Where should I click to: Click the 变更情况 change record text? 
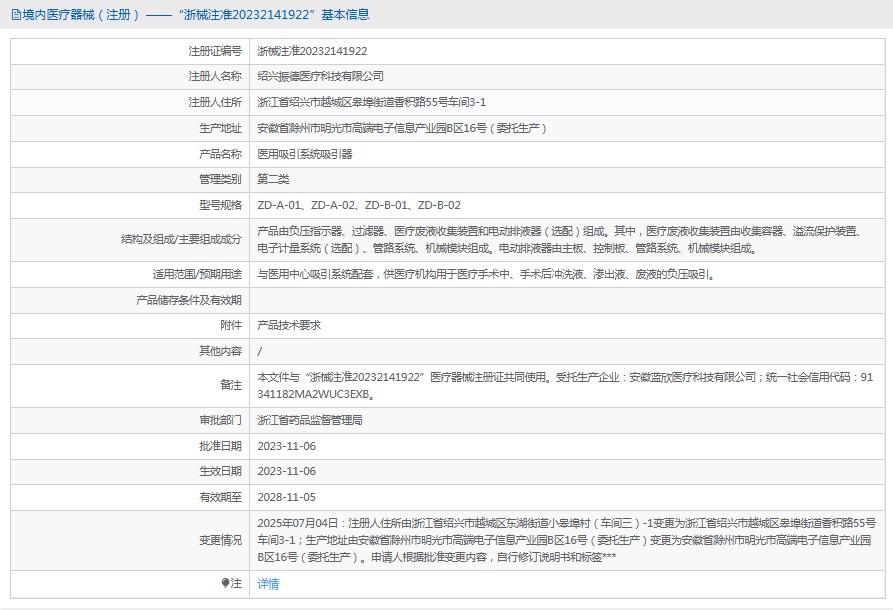pos(565,539)
